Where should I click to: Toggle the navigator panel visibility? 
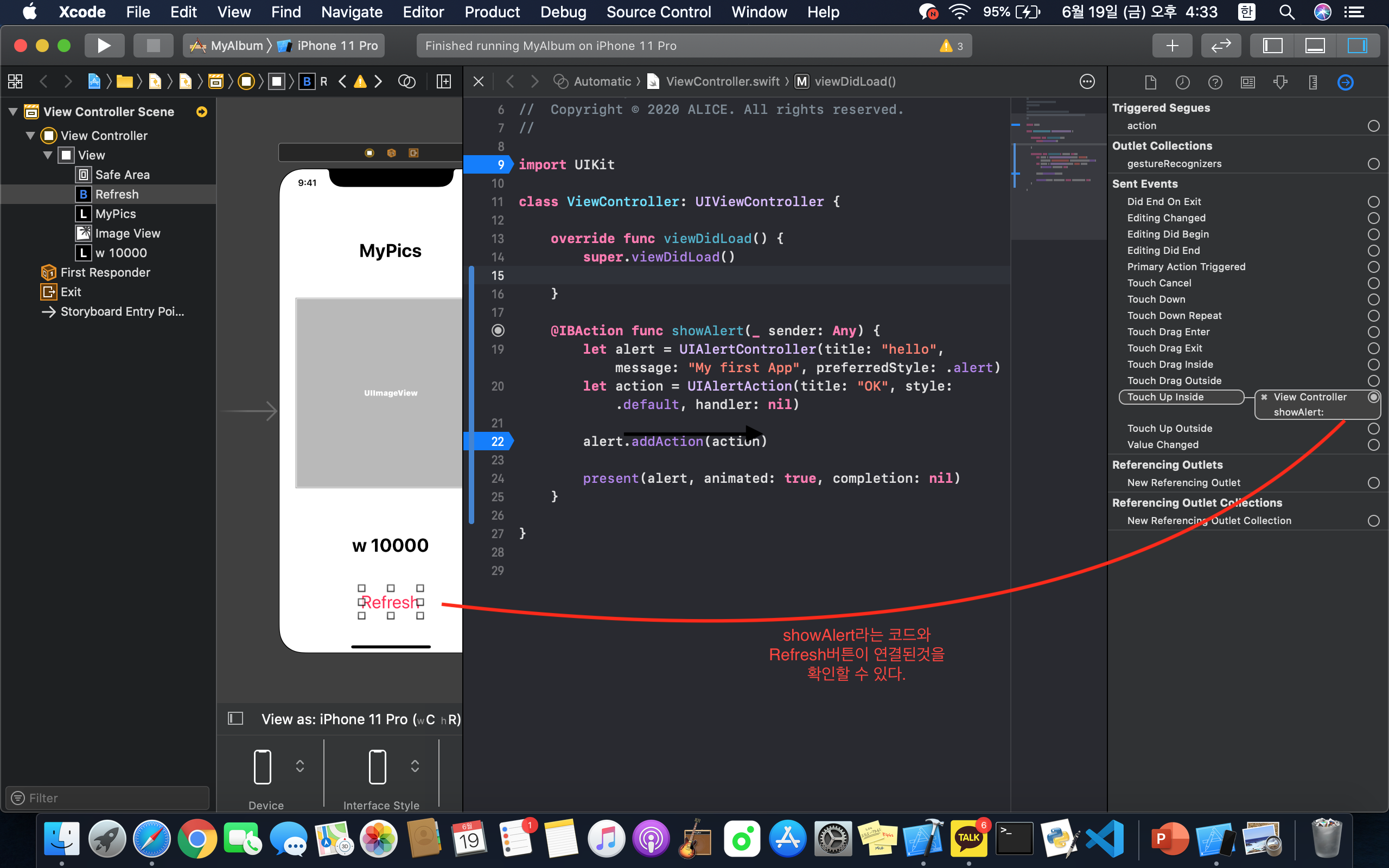coord(1272,46)
